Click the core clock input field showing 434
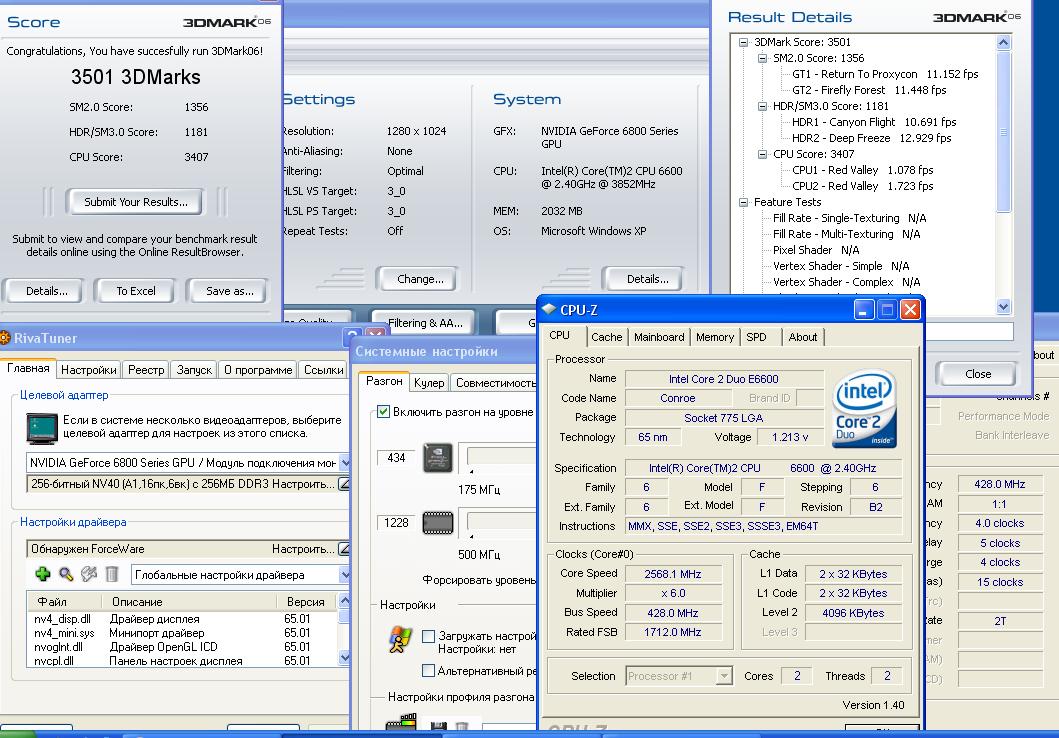1059x738 pixels. pos(396,458)
